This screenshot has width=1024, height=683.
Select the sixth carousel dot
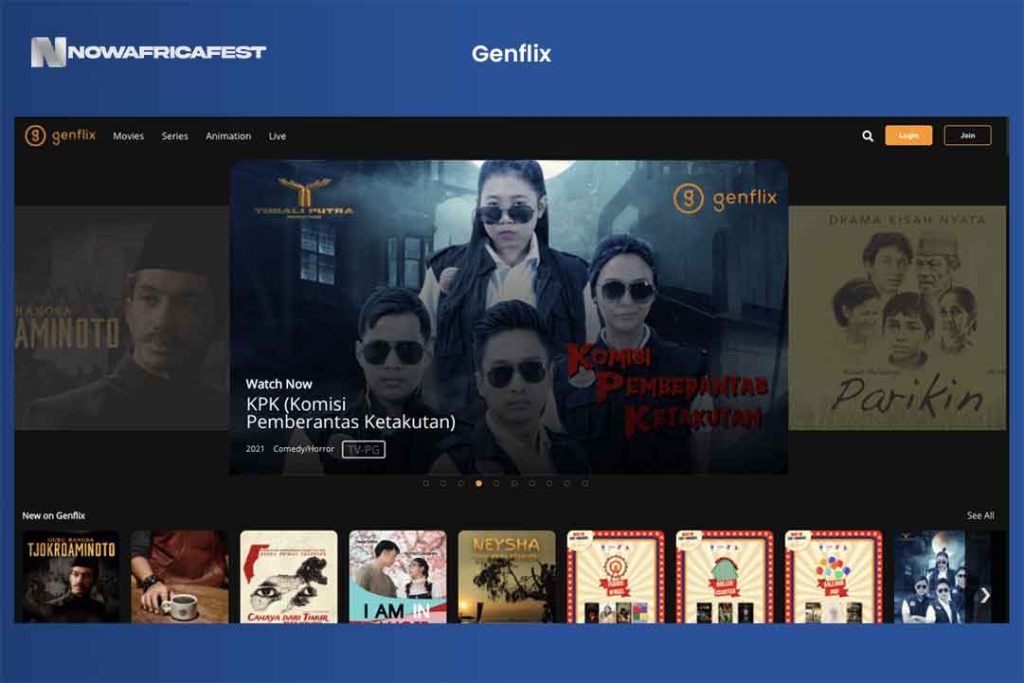coord(514,483)
